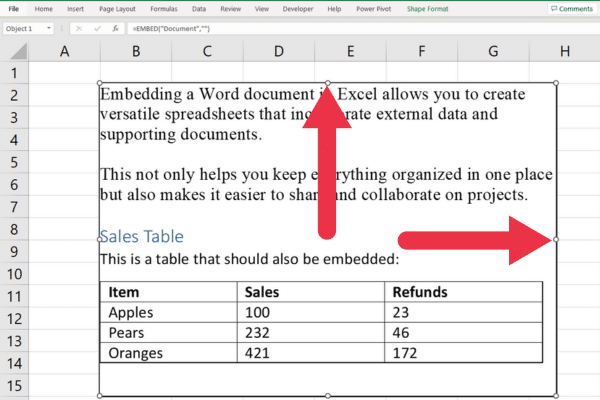Open the Power Pivot tab

(373, 9)
